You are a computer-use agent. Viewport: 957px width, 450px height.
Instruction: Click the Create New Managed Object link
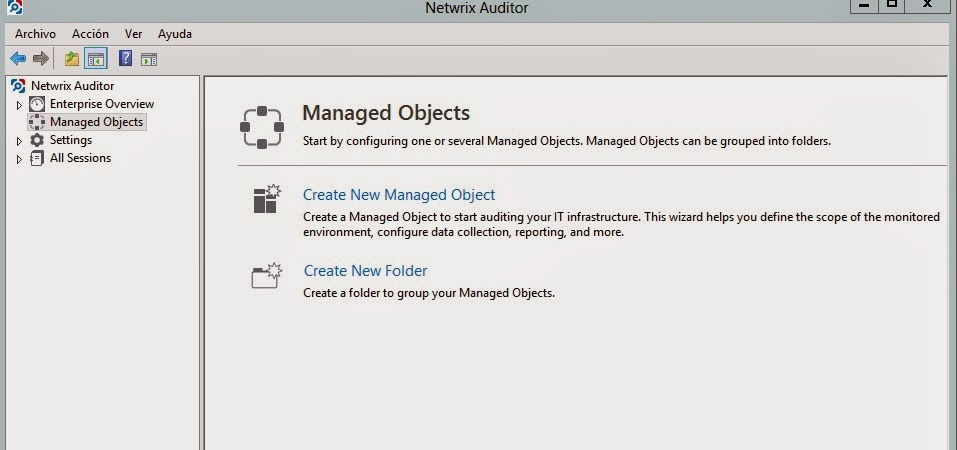(399, 195)
